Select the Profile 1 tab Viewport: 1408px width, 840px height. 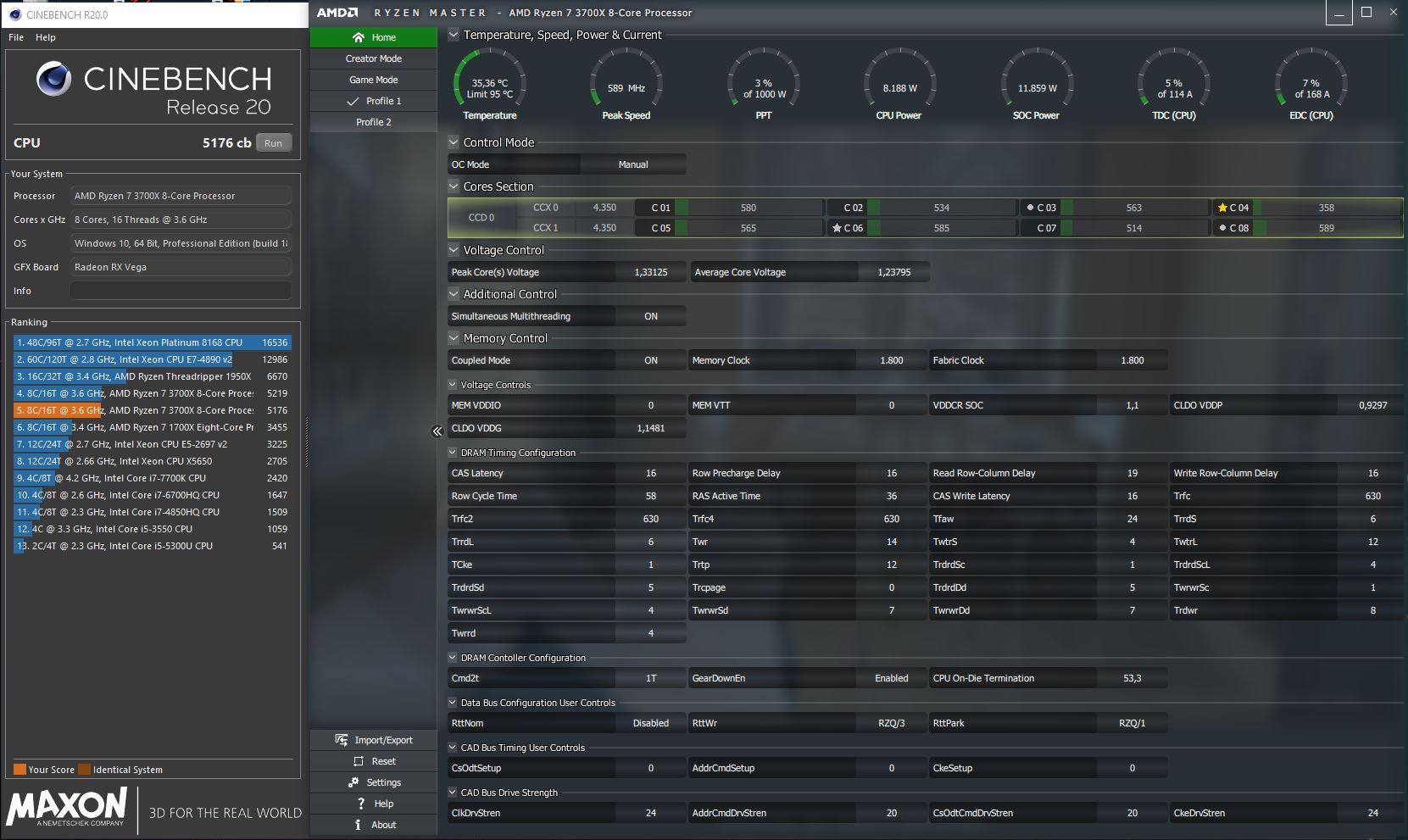(x=374, y=101)
